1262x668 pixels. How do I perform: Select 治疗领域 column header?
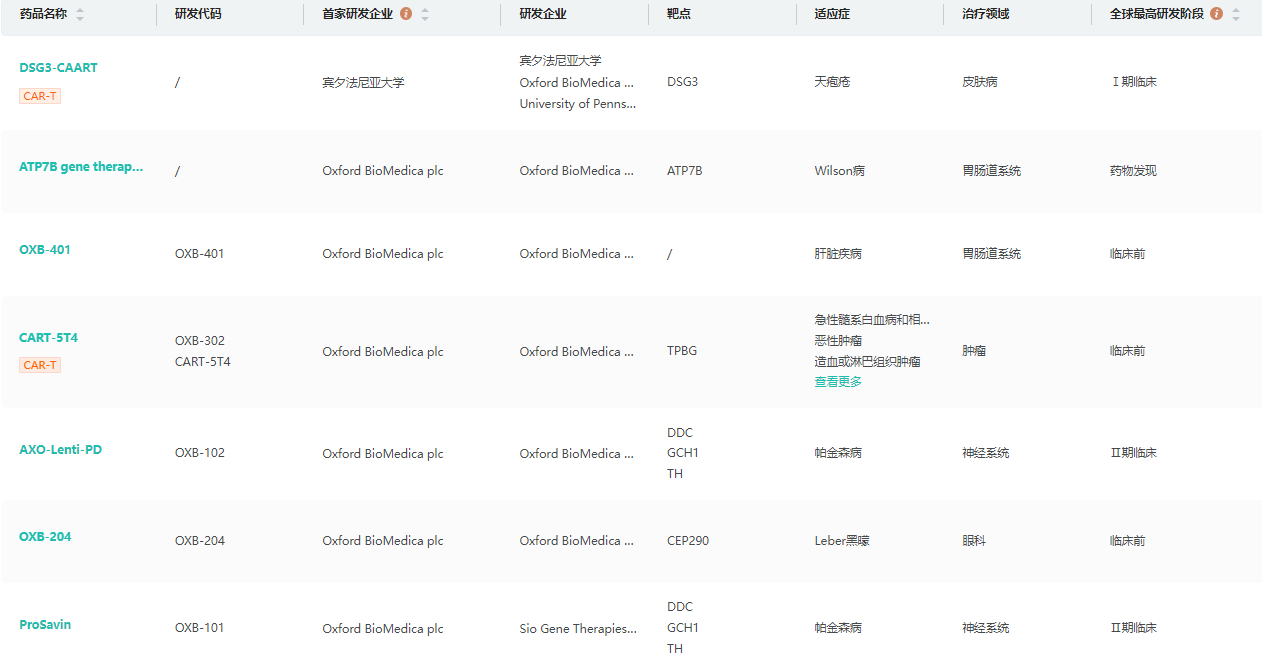click(x=986, y=14)
